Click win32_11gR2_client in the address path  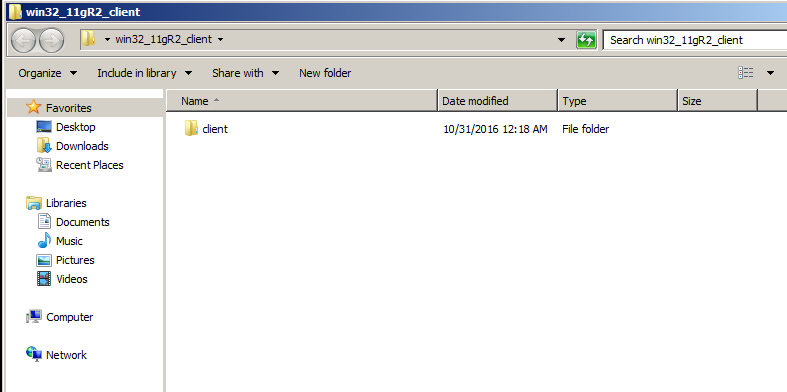[164, 39]
